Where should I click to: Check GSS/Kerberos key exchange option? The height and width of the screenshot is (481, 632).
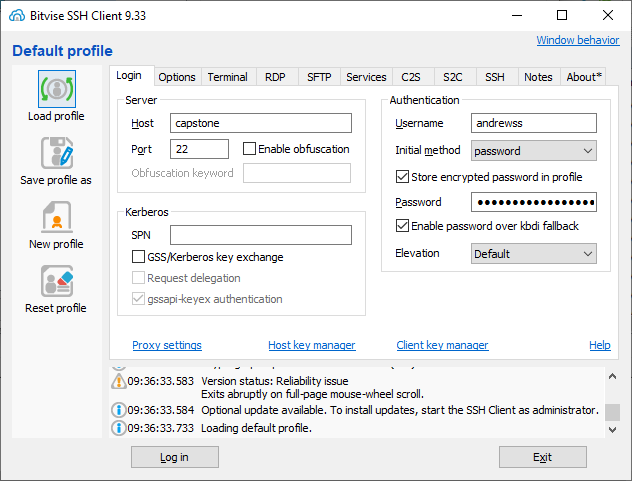click(139, 257)
